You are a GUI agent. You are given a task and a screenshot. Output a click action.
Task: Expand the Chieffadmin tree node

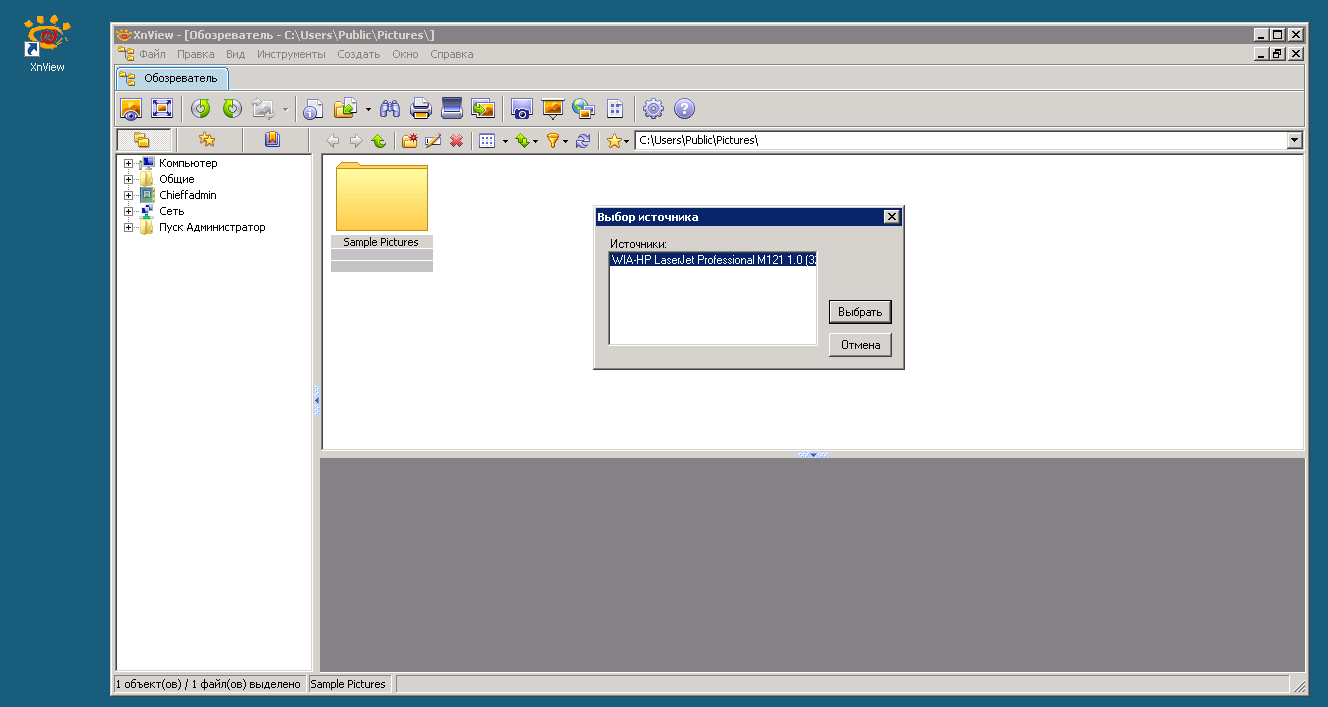click(128, 195)
